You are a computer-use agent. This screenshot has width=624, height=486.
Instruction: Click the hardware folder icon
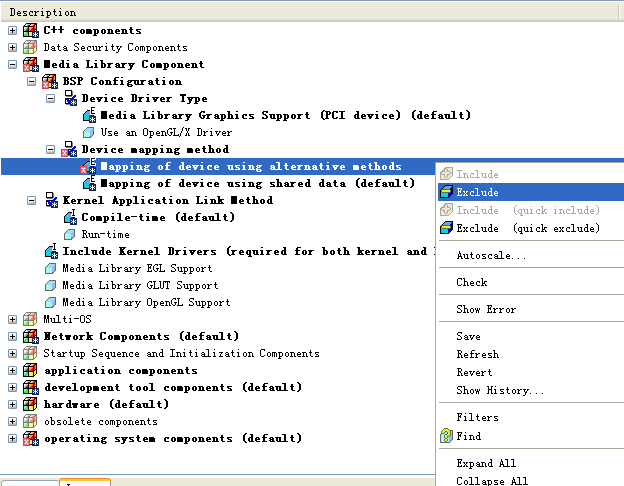31,404
